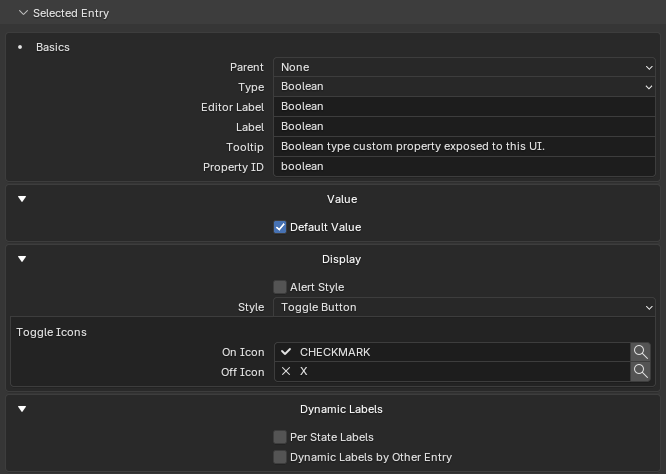
Task: Click the Dynamic Labels section title
Action: point(341,409)
